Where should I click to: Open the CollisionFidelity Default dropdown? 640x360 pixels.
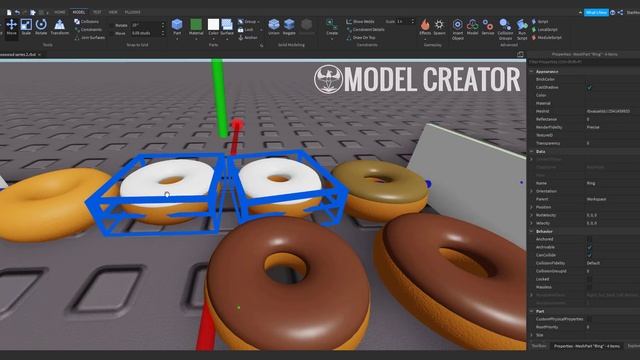coord(612,263)
